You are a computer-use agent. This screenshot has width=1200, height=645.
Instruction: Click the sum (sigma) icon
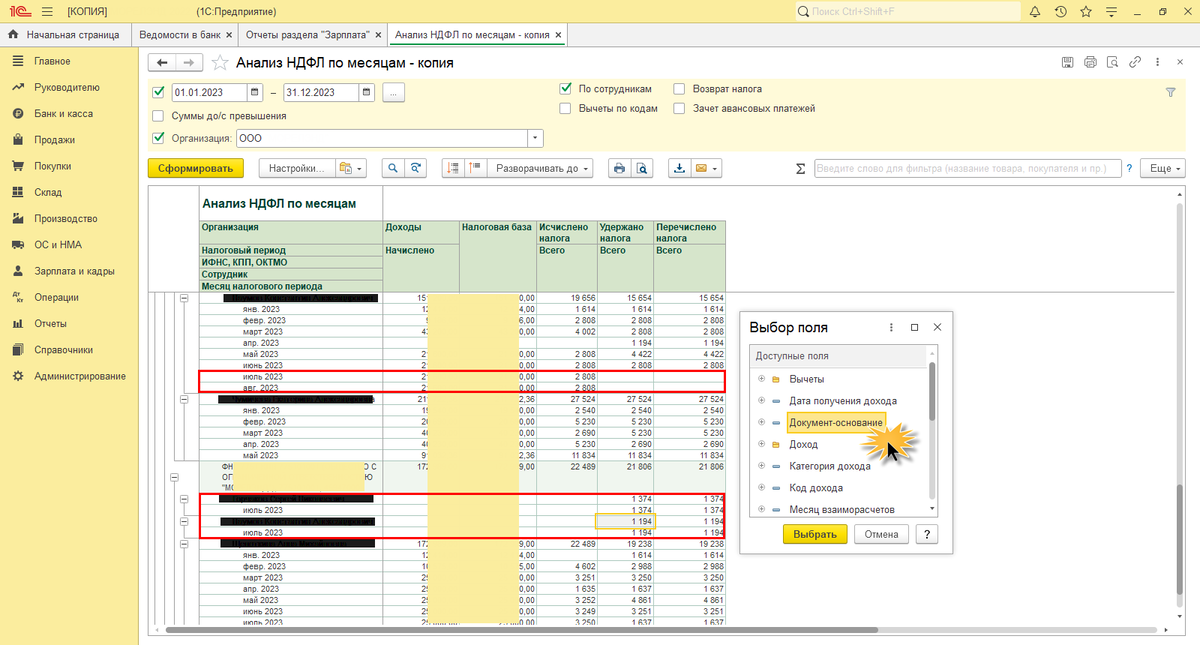800,168
